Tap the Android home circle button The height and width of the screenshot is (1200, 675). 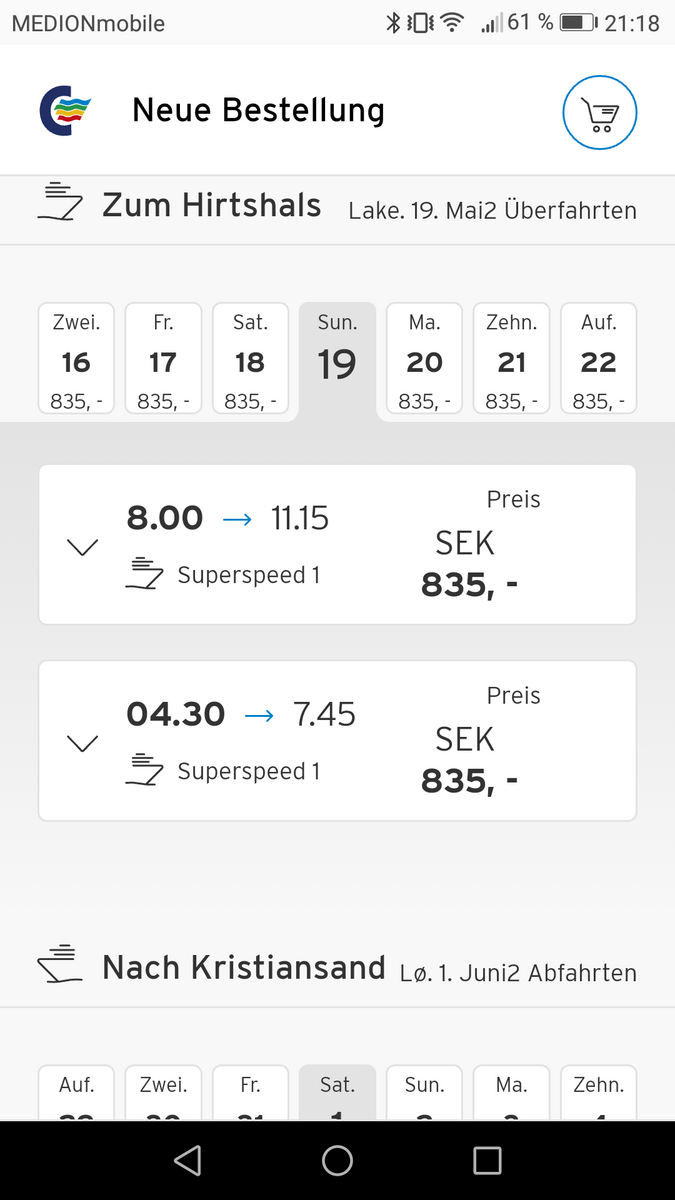337,1160
